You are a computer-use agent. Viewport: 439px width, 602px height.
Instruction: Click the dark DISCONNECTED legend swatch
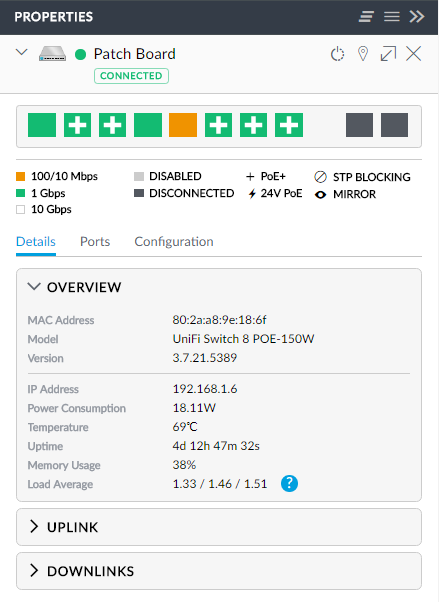139,193
